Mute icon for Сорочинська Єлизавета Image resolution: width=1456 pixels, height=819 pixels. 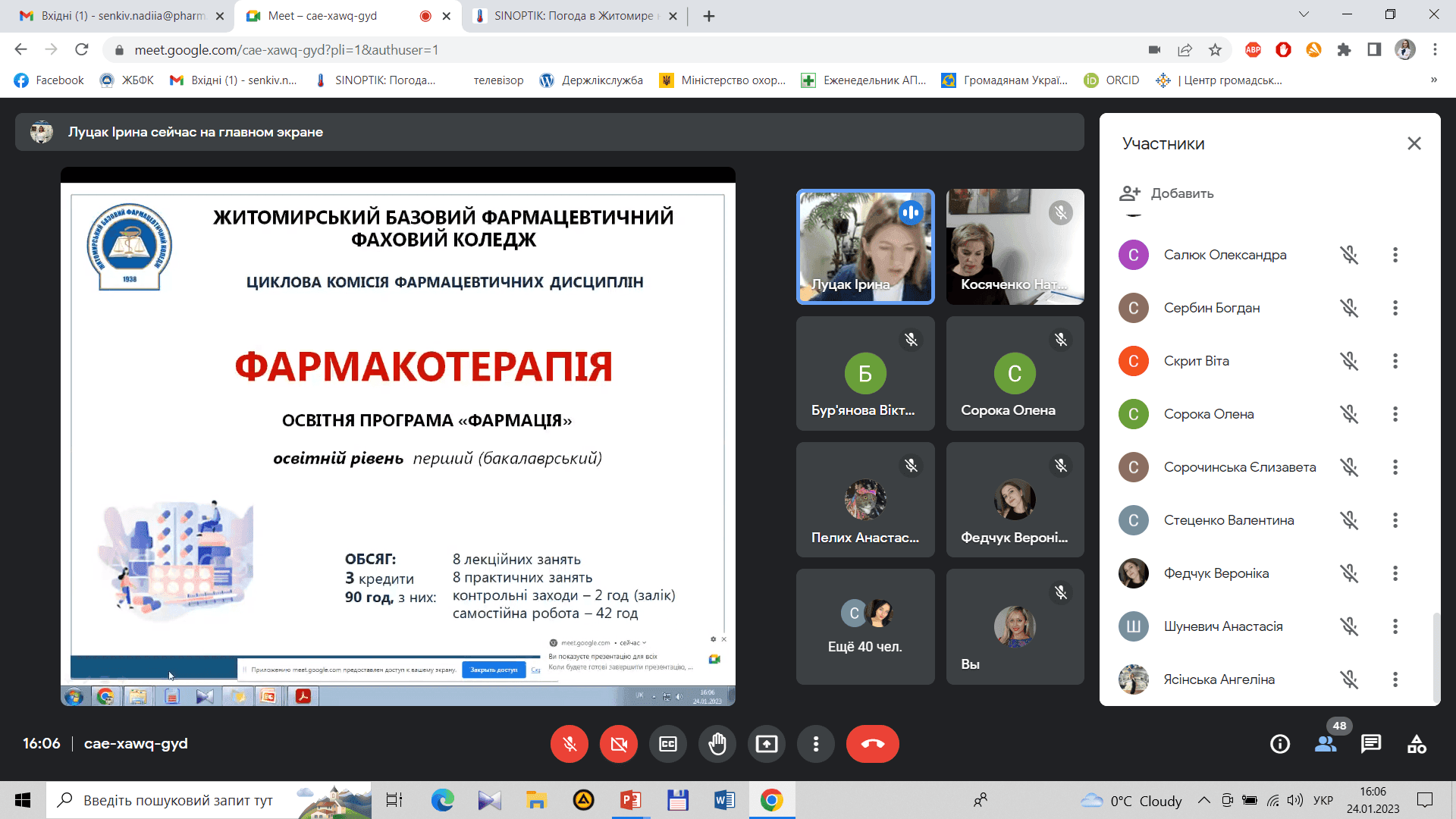coord(1349,467)
